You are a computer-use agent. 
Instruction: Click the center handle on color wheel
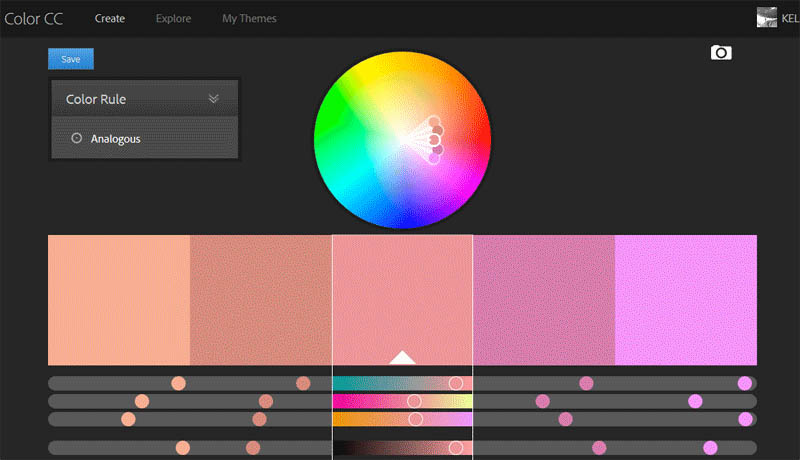click(434, 140)
